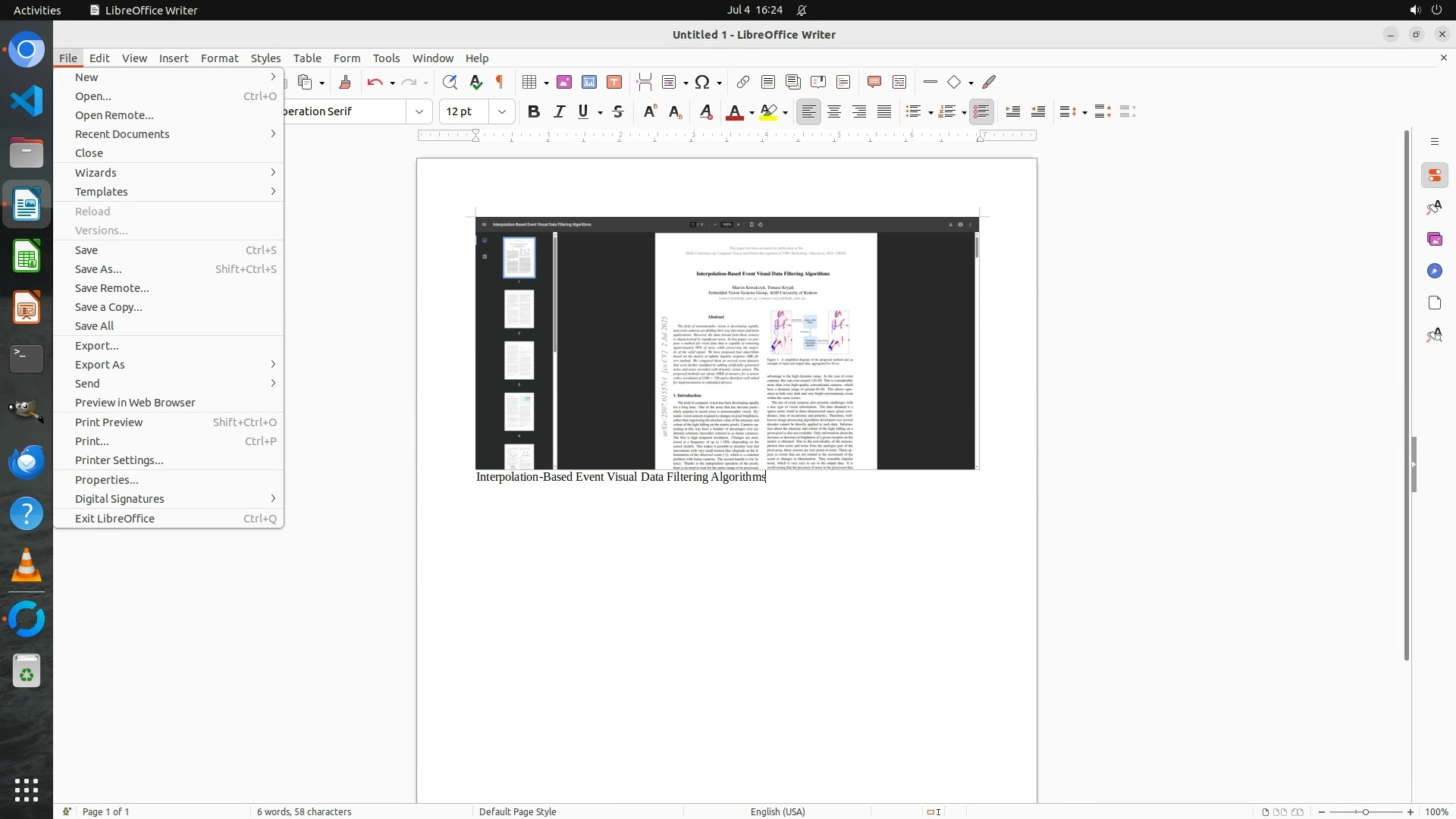
Task: Select Print Preview in the File menu
Action: pos(108,422)
